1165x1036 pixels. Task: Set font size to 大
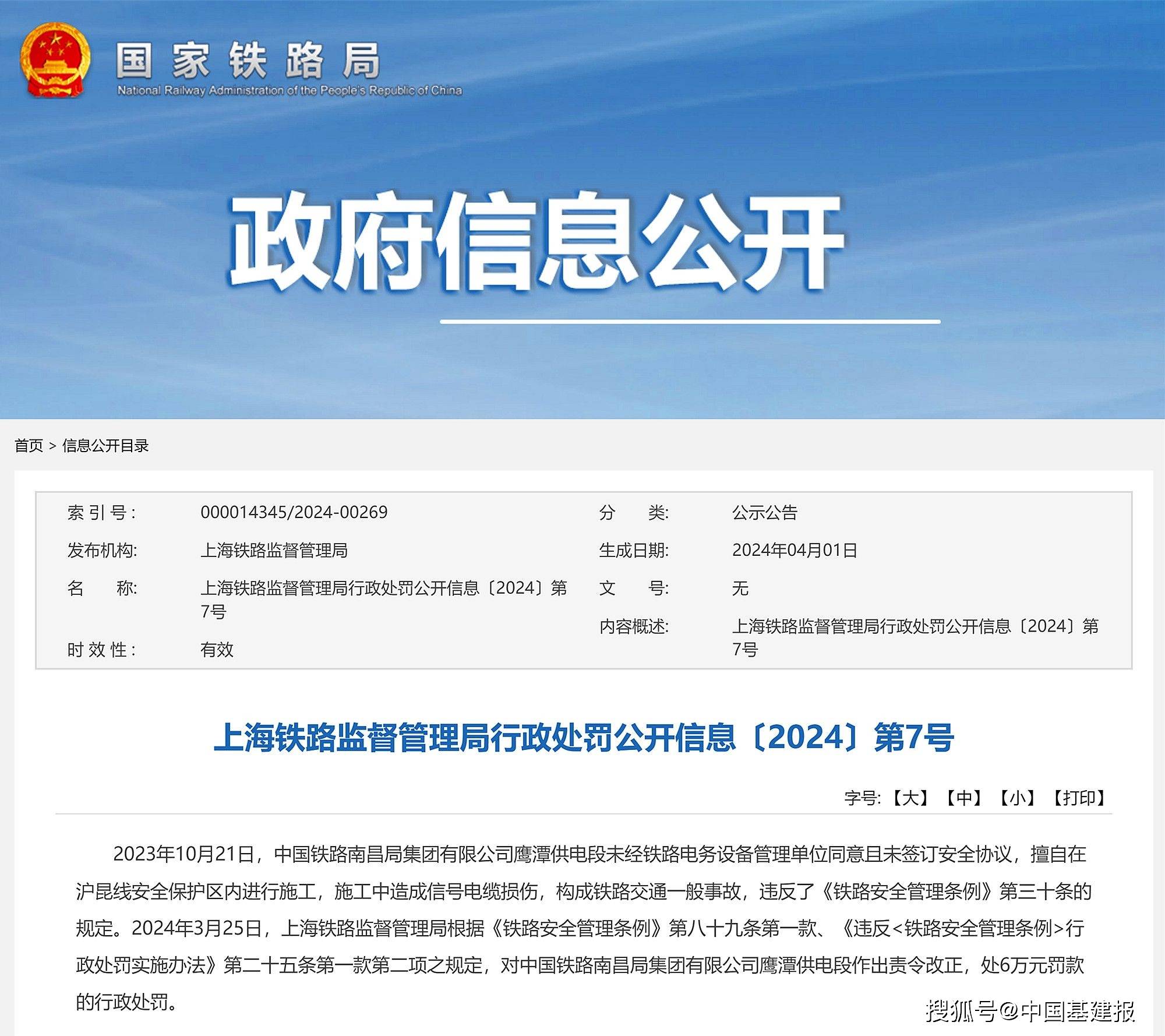(910, 798)
